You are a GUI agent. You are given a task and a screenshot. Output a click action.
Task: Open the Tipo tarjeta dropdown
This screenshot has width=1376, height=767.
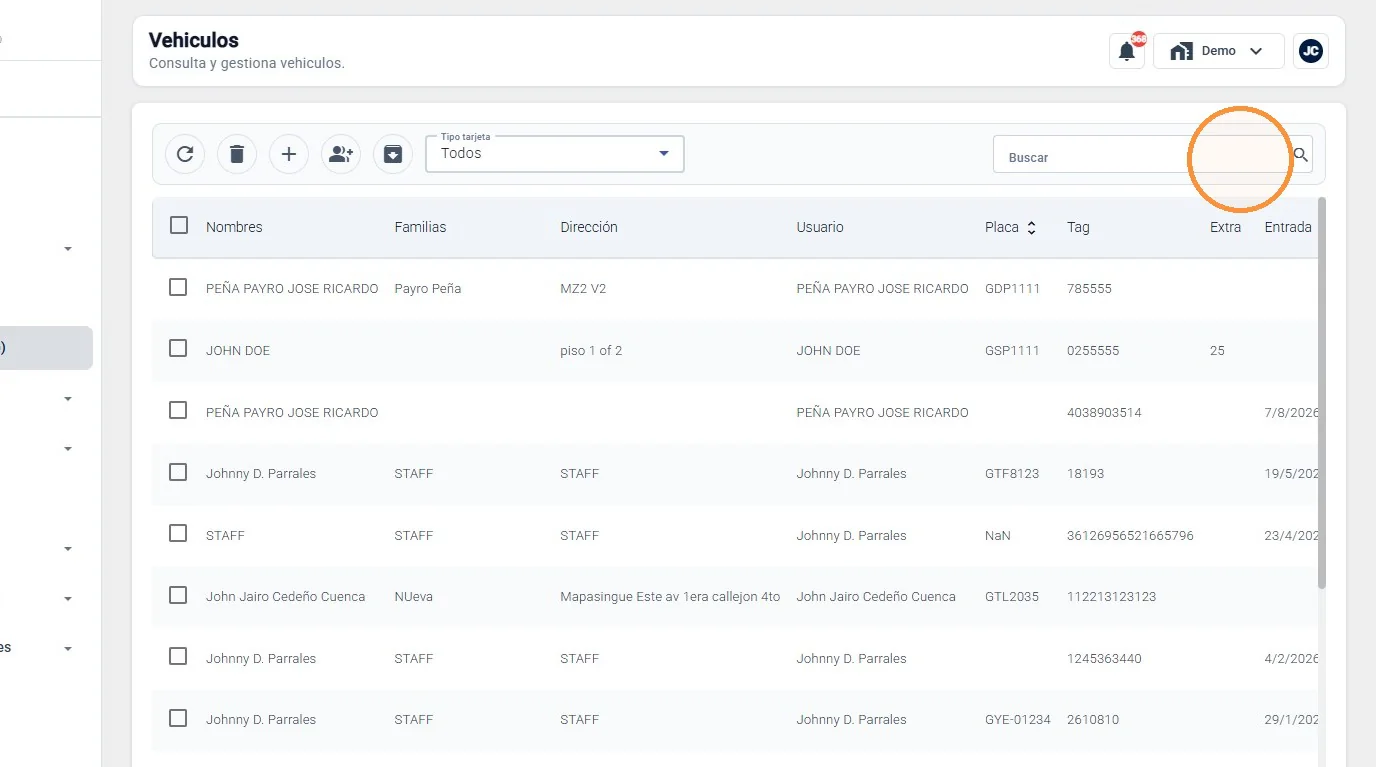coord(555,154)
